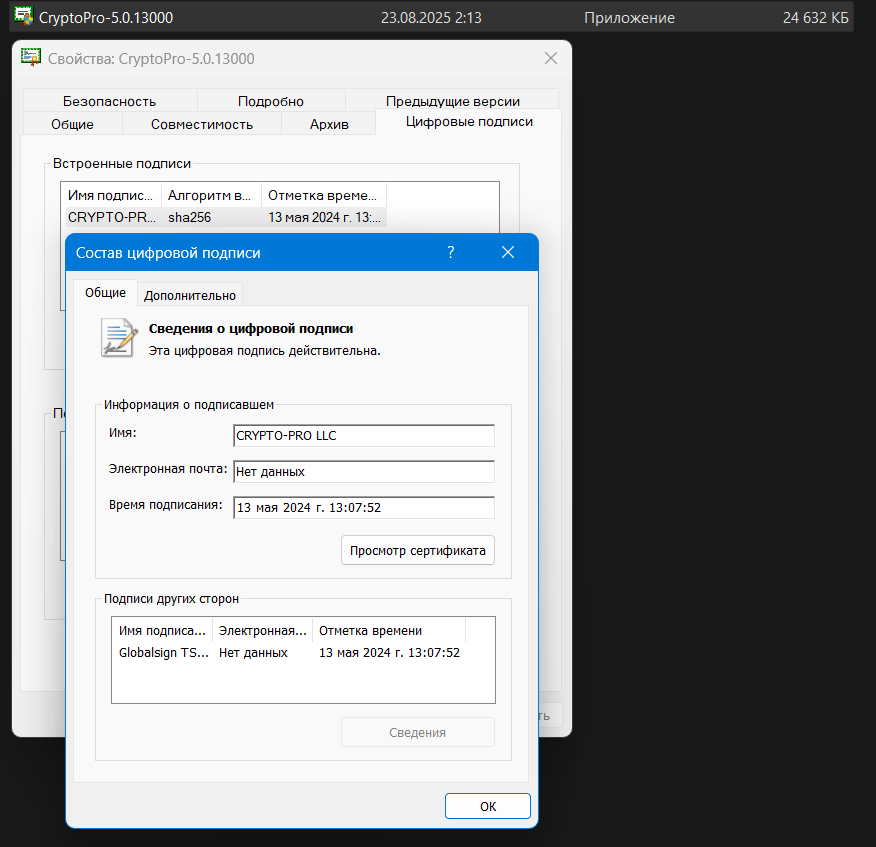Click Отметка времени header in countersignatures list
The height and width of the screenshot is (847, 876).
click(389, 630)
